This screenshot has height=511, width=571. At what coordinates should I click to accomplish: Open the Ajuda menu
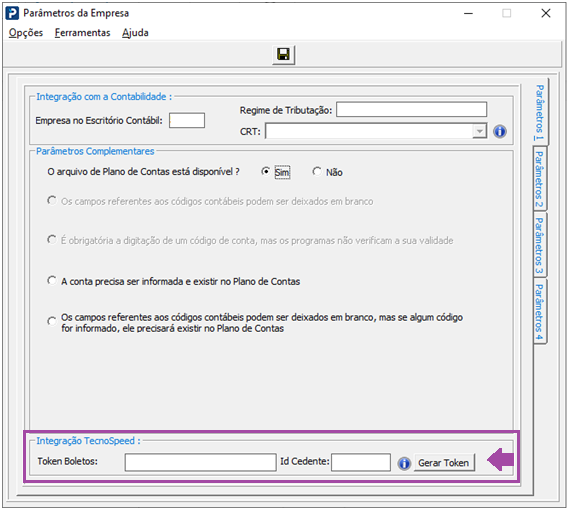pyautogui.click(x=135, y=33)
